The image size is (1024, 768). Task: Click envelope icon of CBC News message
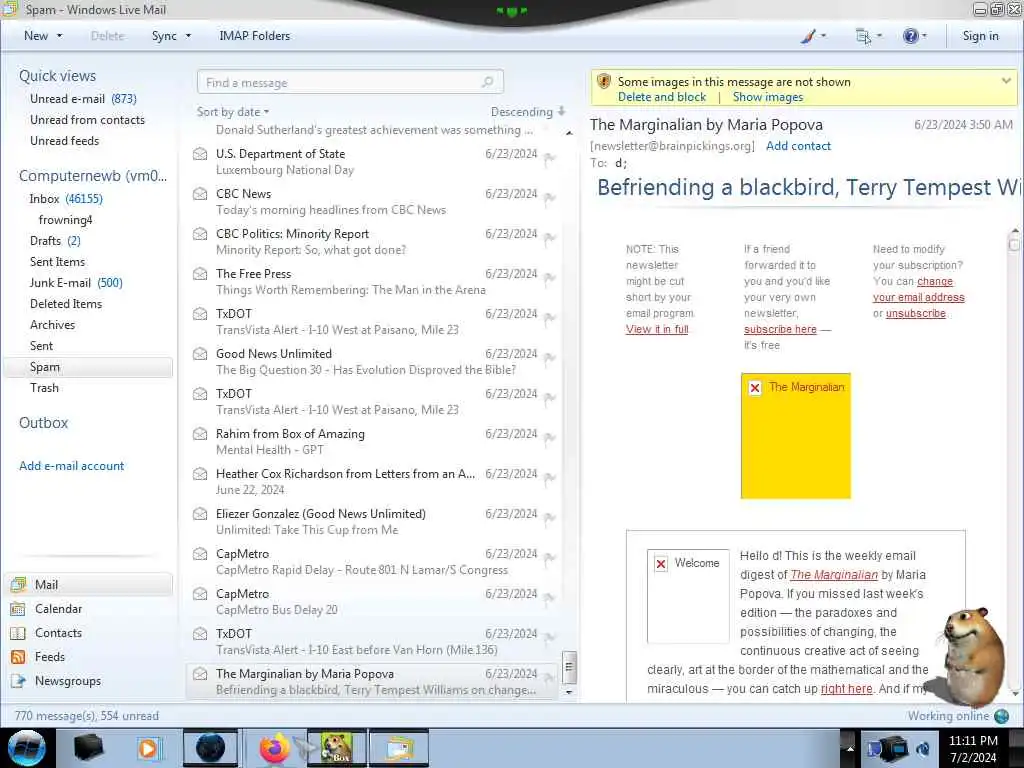point(200,194)
